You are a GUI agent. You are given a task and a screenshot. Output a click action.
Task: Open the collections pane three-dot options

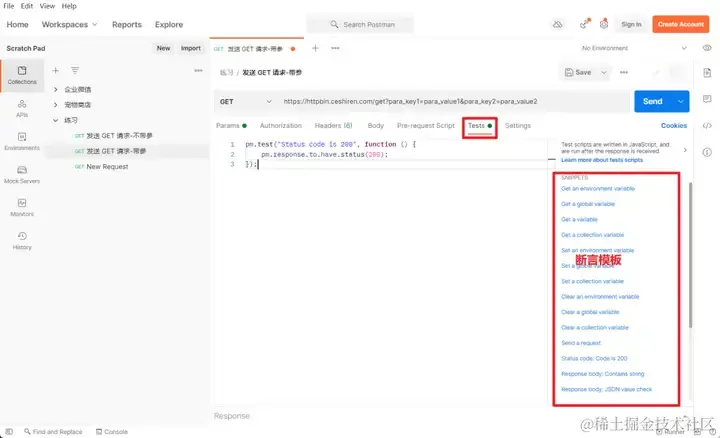[198, 70]
